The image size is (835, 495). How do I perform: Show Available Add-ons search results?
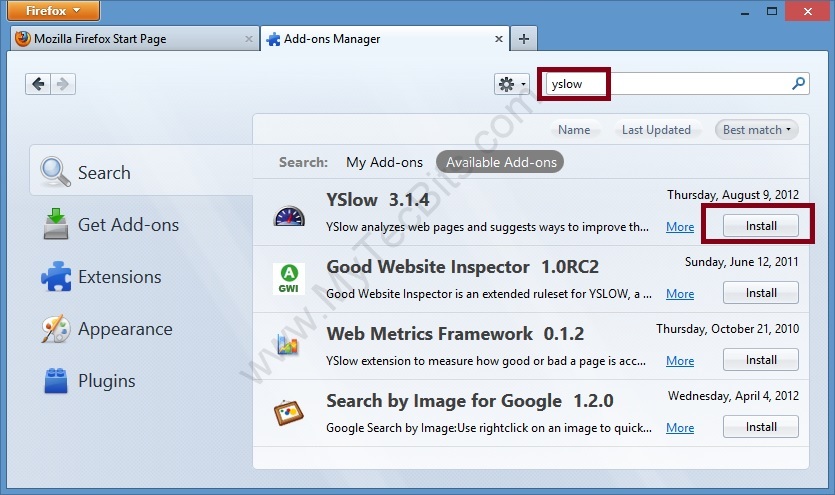(x=501, y=162)
